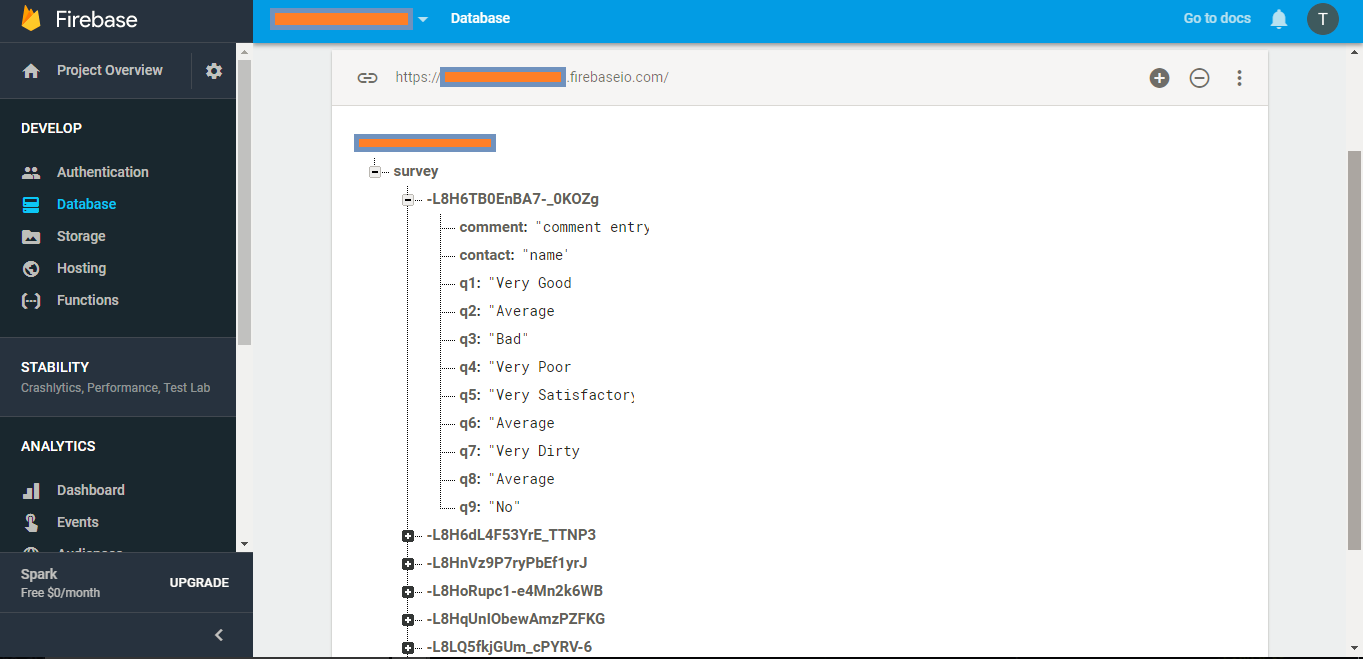The image size is (1363, 659).
Task: Open the Project Overview link
Action: point(110,70)
